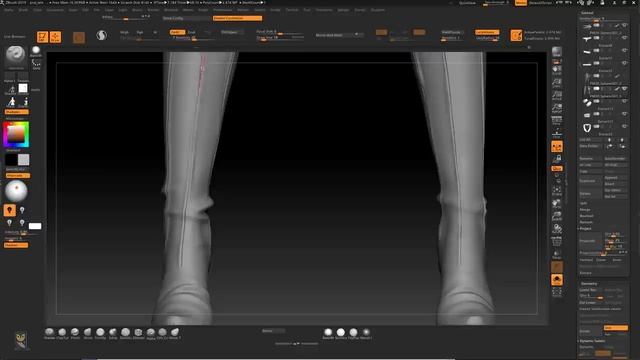Viewport: 640px width, 360px height.
Task: Click the QuickSave button
Action: (x=467, y=3)
